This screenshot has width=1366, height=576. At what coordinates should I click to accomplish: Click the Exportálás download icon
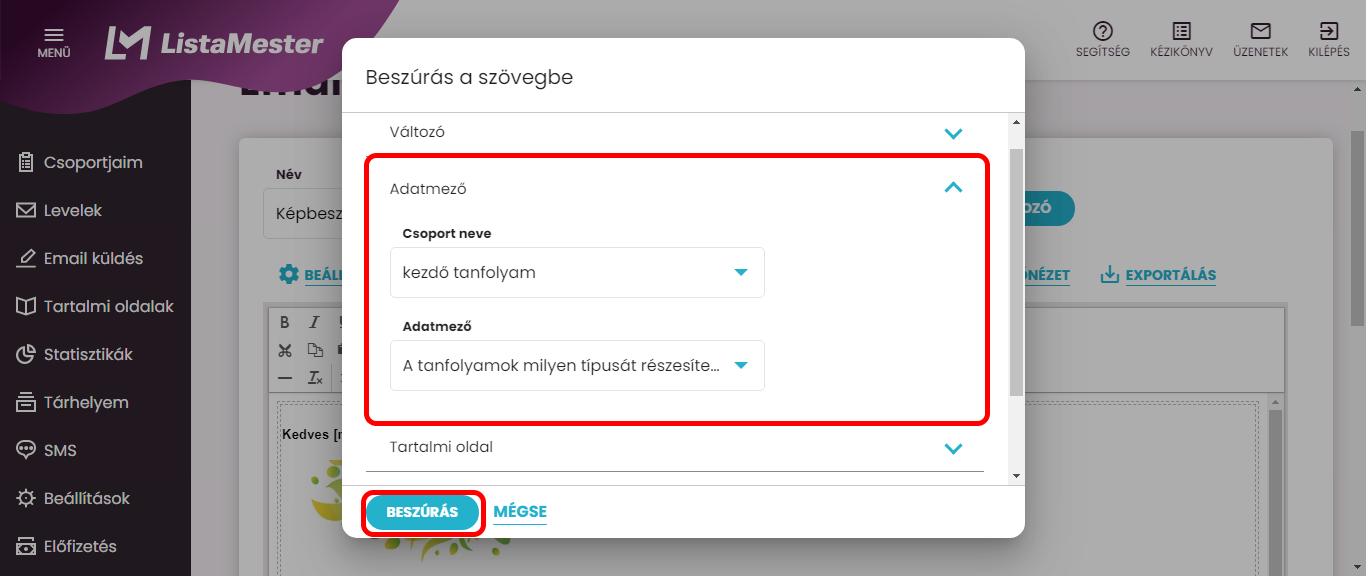[1109, 275]
